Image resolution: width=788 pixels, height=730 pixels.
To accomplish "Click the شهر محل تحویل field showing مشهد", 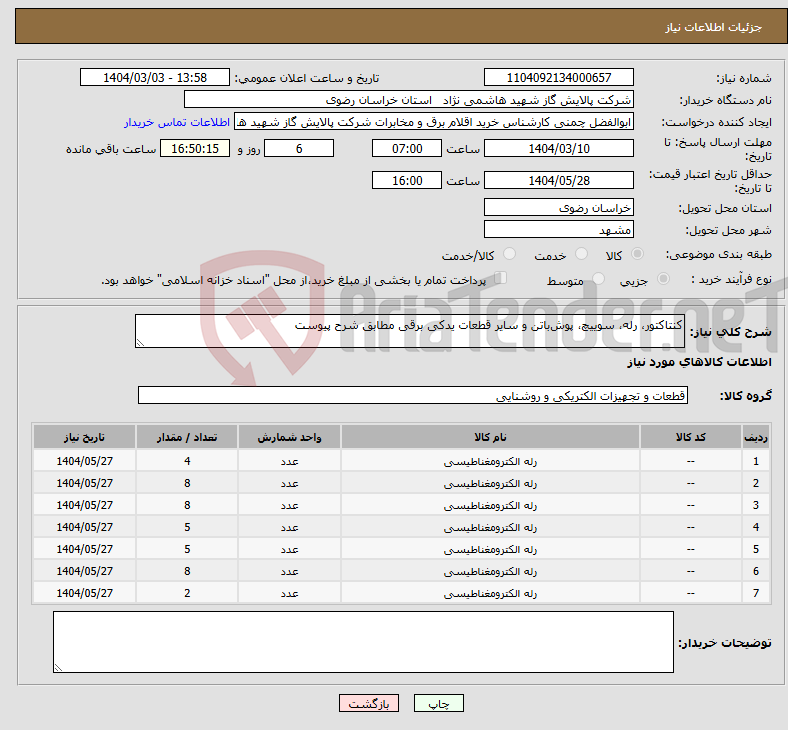I will coord(558,229).
